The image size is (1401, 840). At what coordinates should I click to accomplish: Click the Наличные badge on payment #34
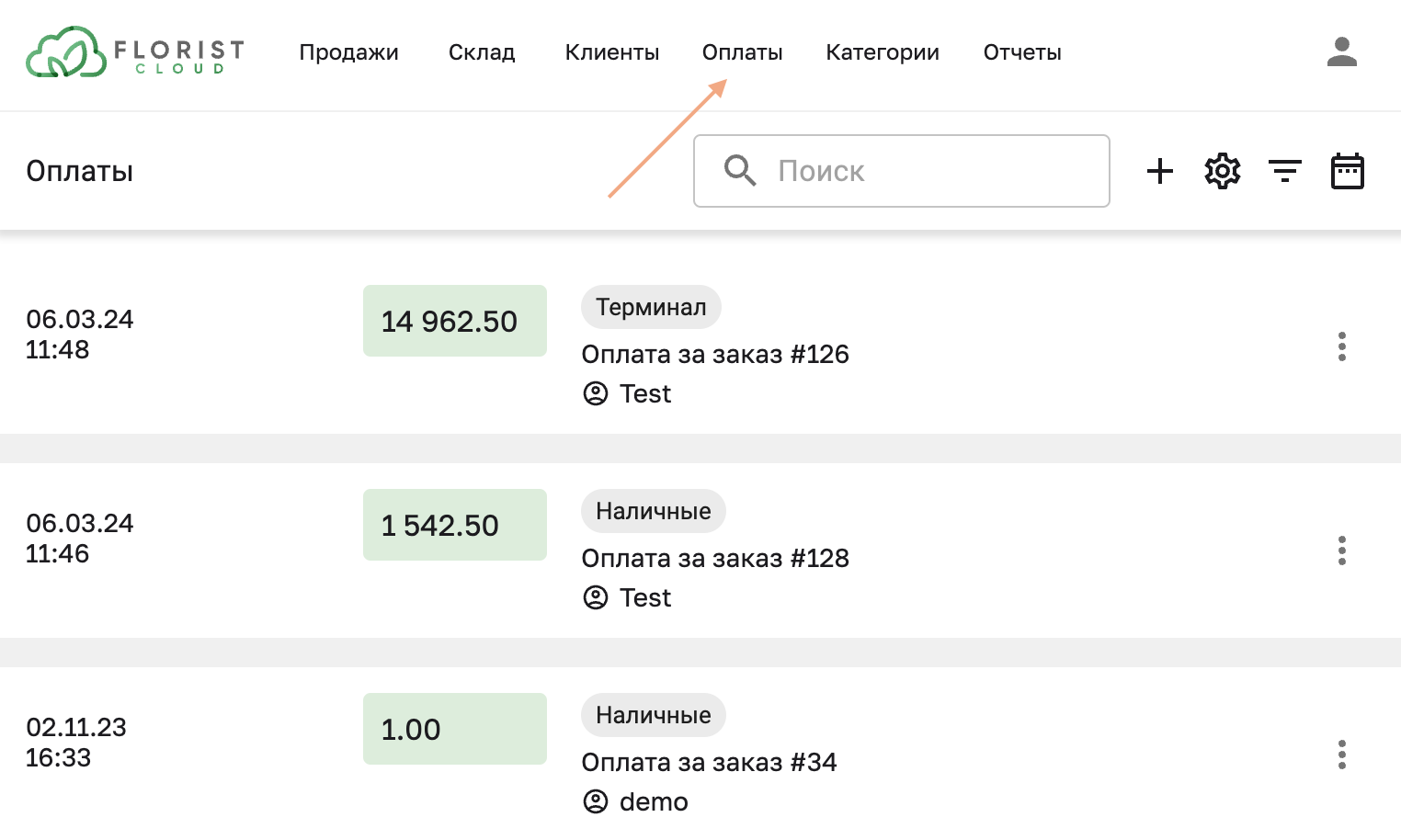[x=653, y=715]
